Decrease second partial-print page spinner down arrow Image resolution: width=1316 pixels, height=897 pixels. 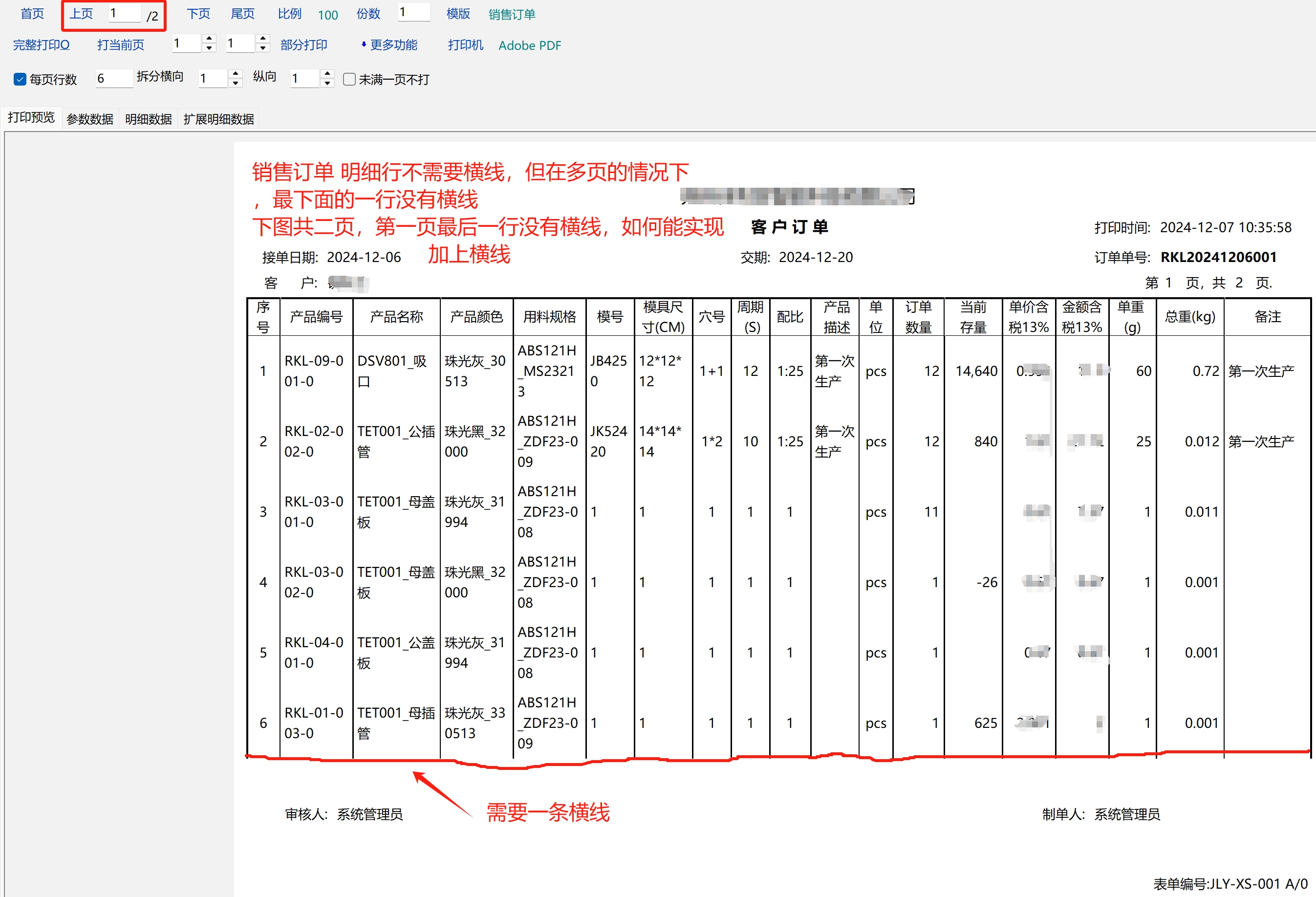coord(263,48)
